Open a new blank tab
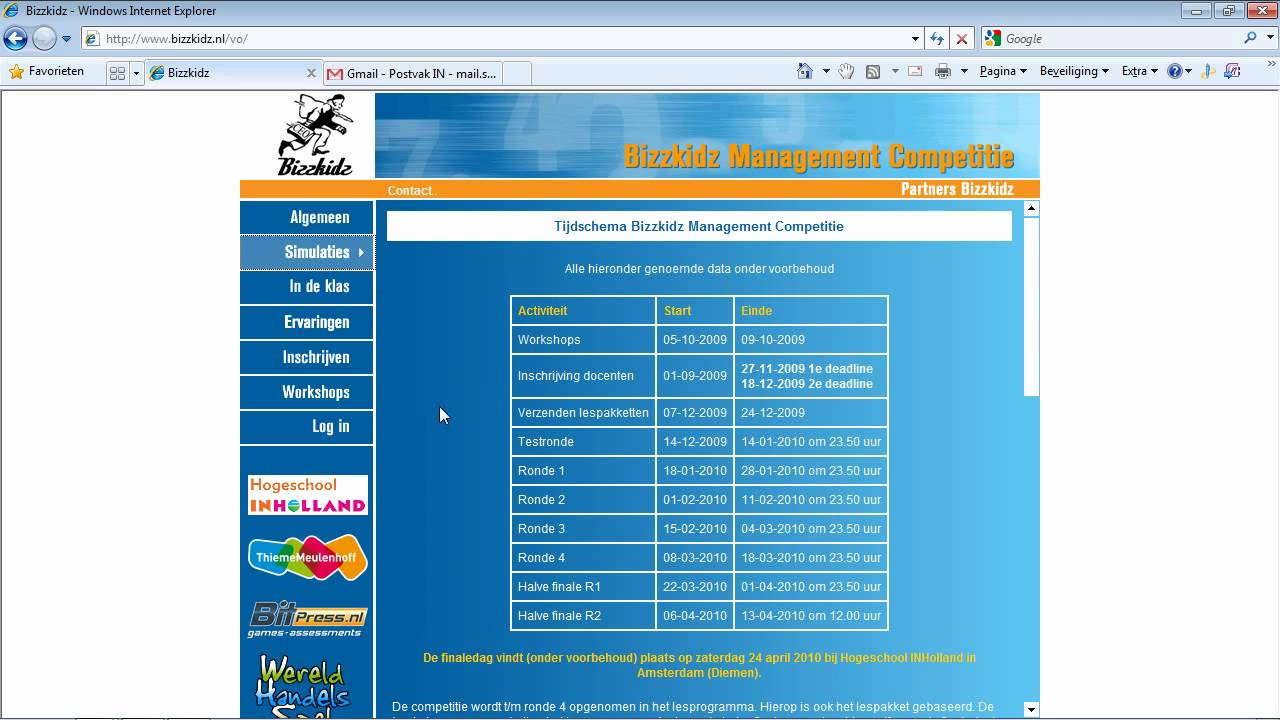 click(516, 73)
